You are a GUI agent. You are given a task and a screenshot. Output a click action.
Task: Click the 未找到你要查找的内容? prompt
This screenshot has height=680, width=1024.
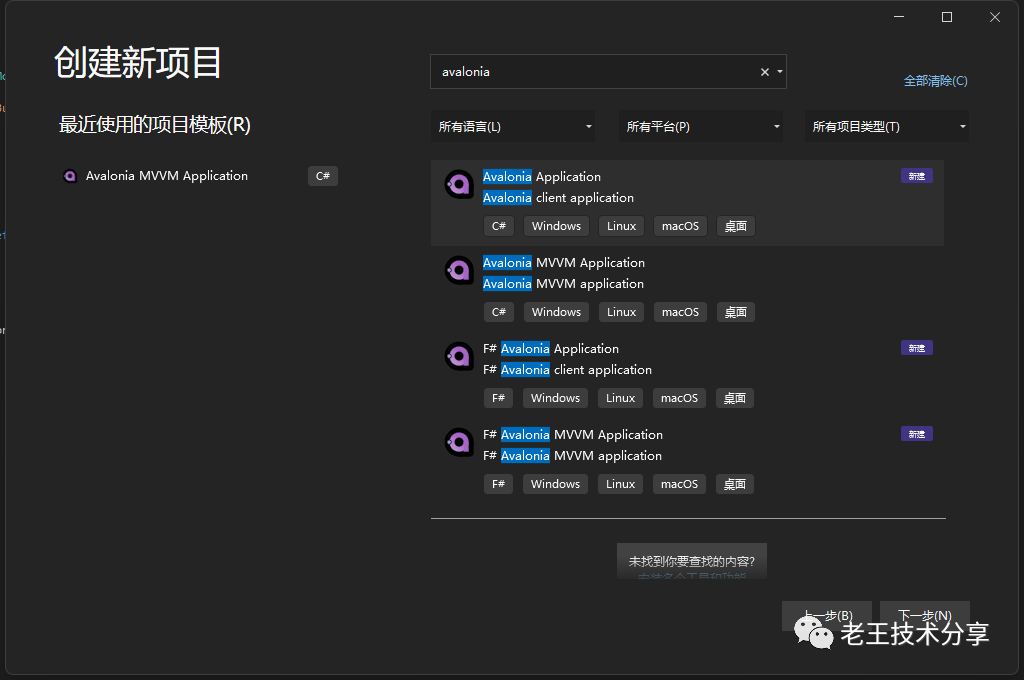click(692, 561)
